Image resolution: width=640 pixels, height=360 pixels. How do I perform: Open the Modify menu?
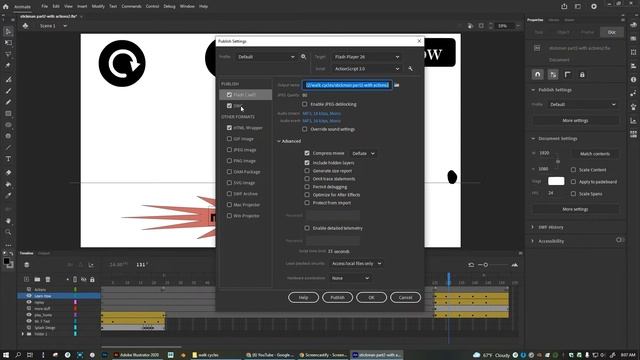click(98, 7)
